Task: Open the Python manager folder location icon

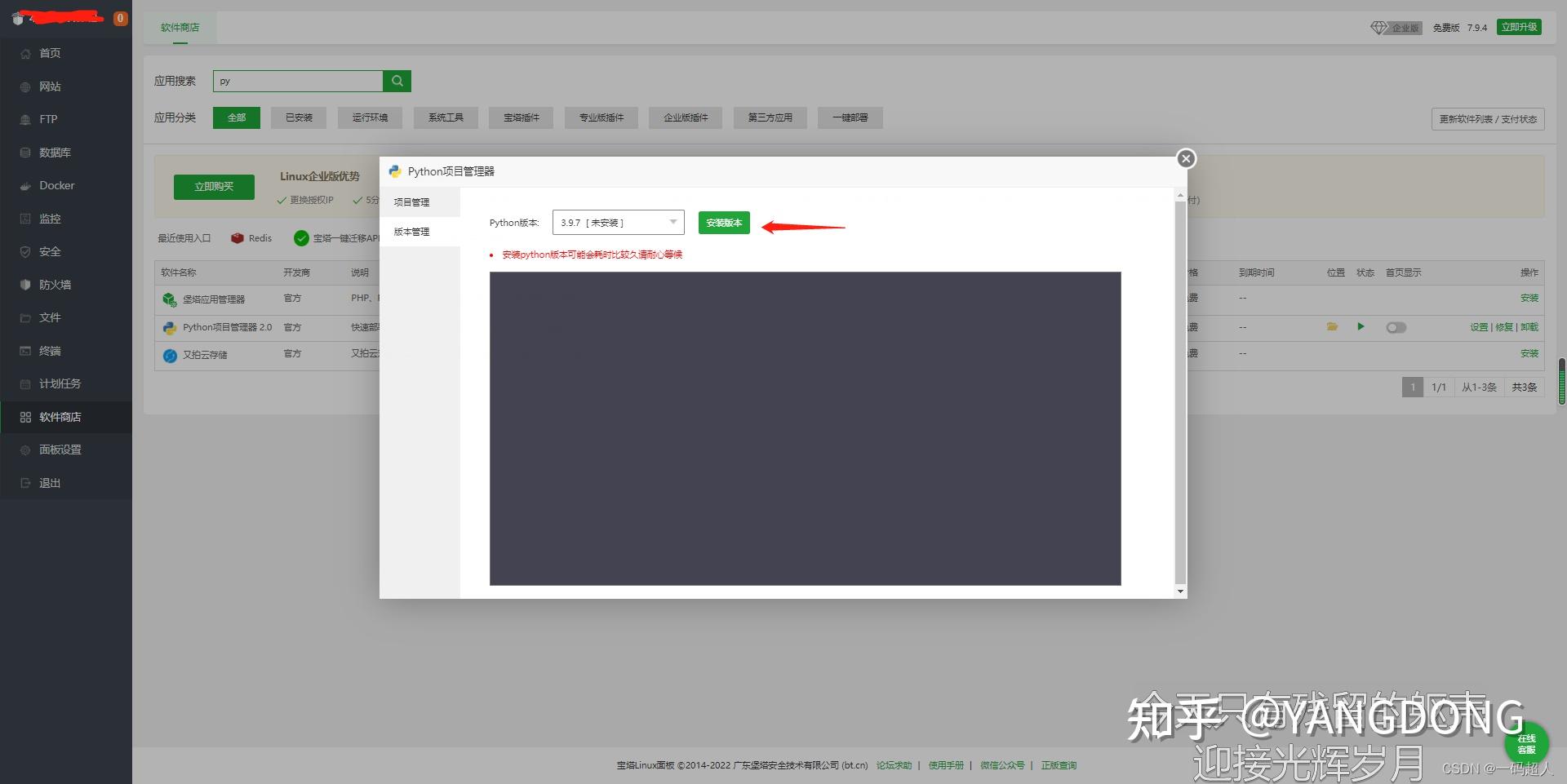Action: tap(1332, 327)
